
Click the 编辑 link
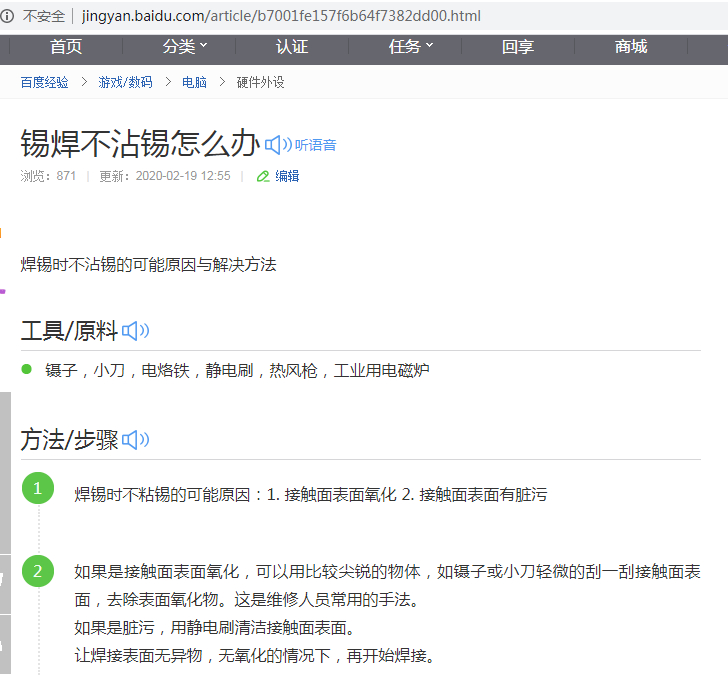[287, 176]
